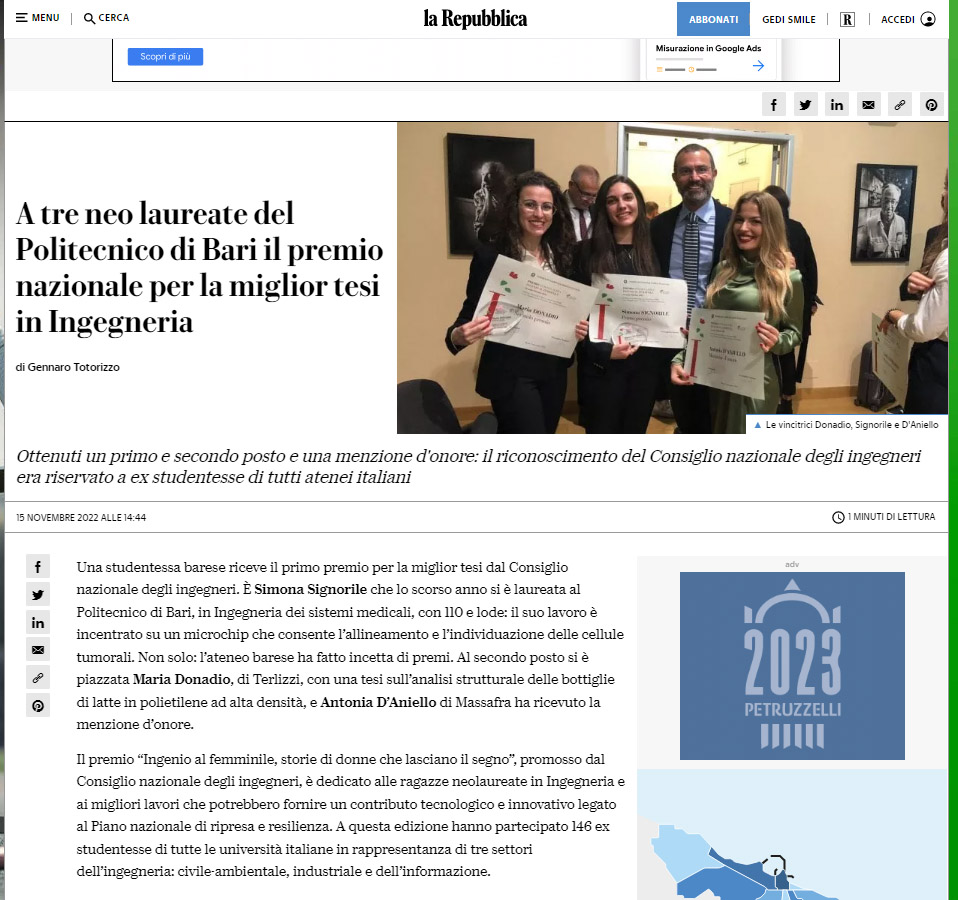Click email icon in left sidebar
Image resolution: width=958 pixels, height=900 pixels.
[38, 650]
